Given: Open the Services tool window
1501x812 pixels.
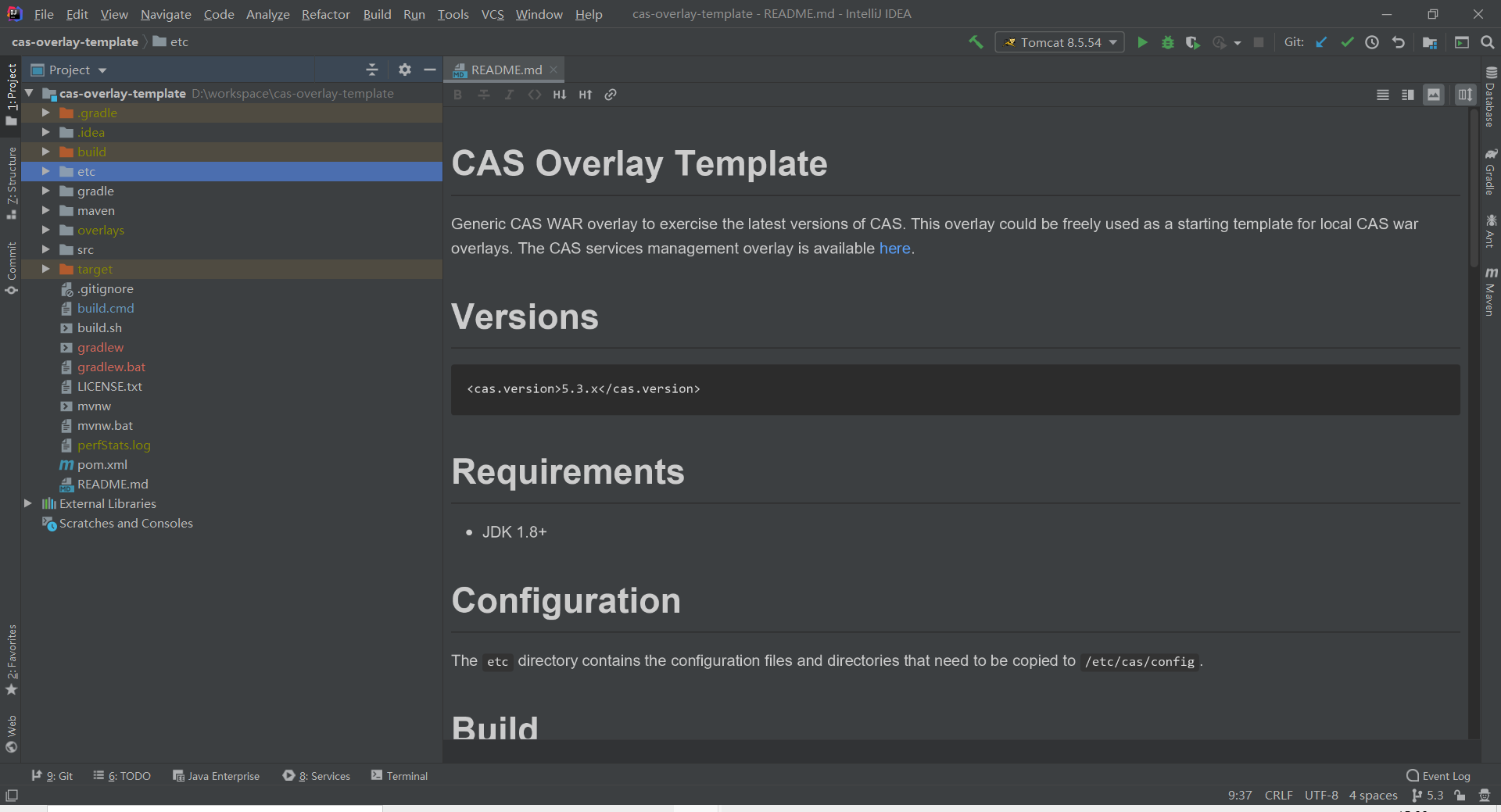Looking at the screenshot, I should pyautogui.click(x=317, y=776).
